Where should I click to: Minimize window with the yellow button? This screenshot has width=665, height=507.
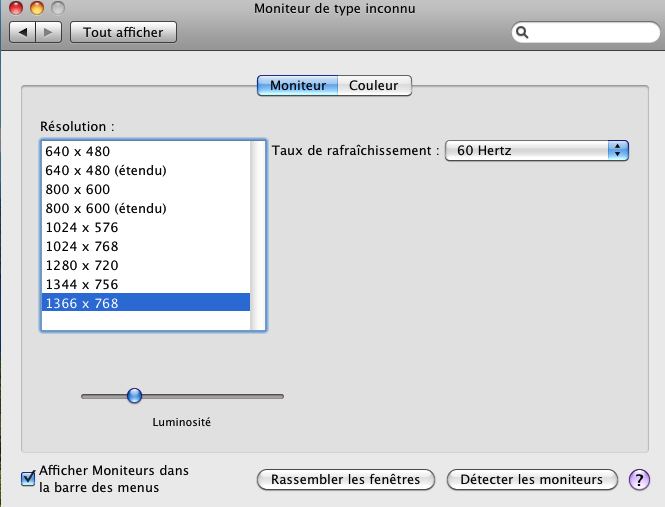point(37,8)
